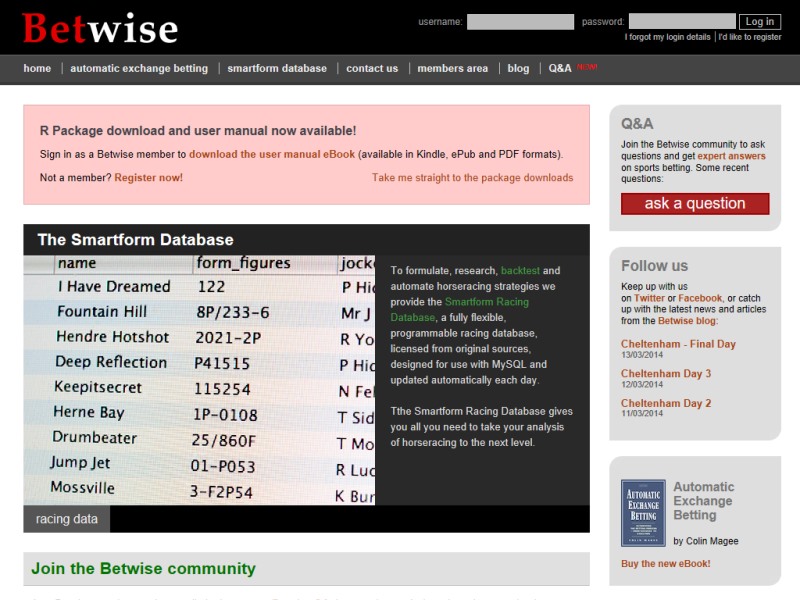
Task: Focus the username input field
Action: (x=520, y=22)
